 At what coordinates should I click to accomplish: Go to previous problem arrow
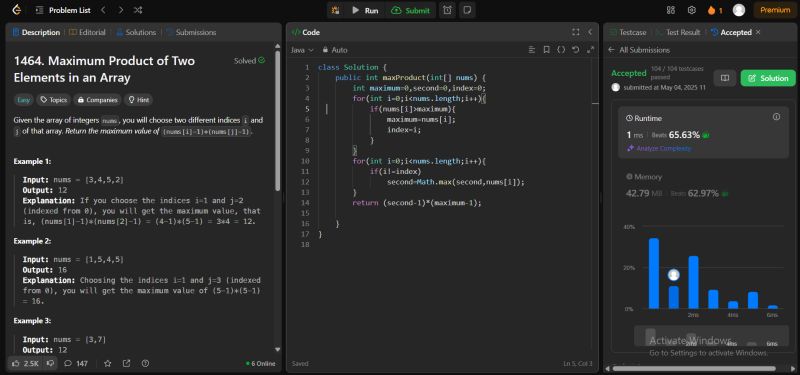(x=104, y=10)
